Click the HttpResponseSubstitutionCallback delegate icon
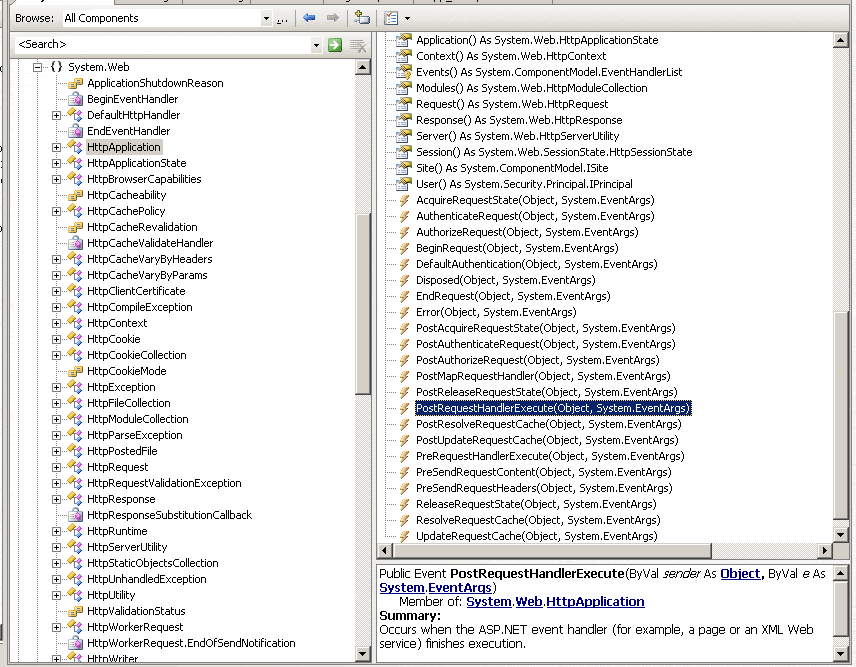The width and height of the screenshot is (856, 667). [x=75, y=515]
